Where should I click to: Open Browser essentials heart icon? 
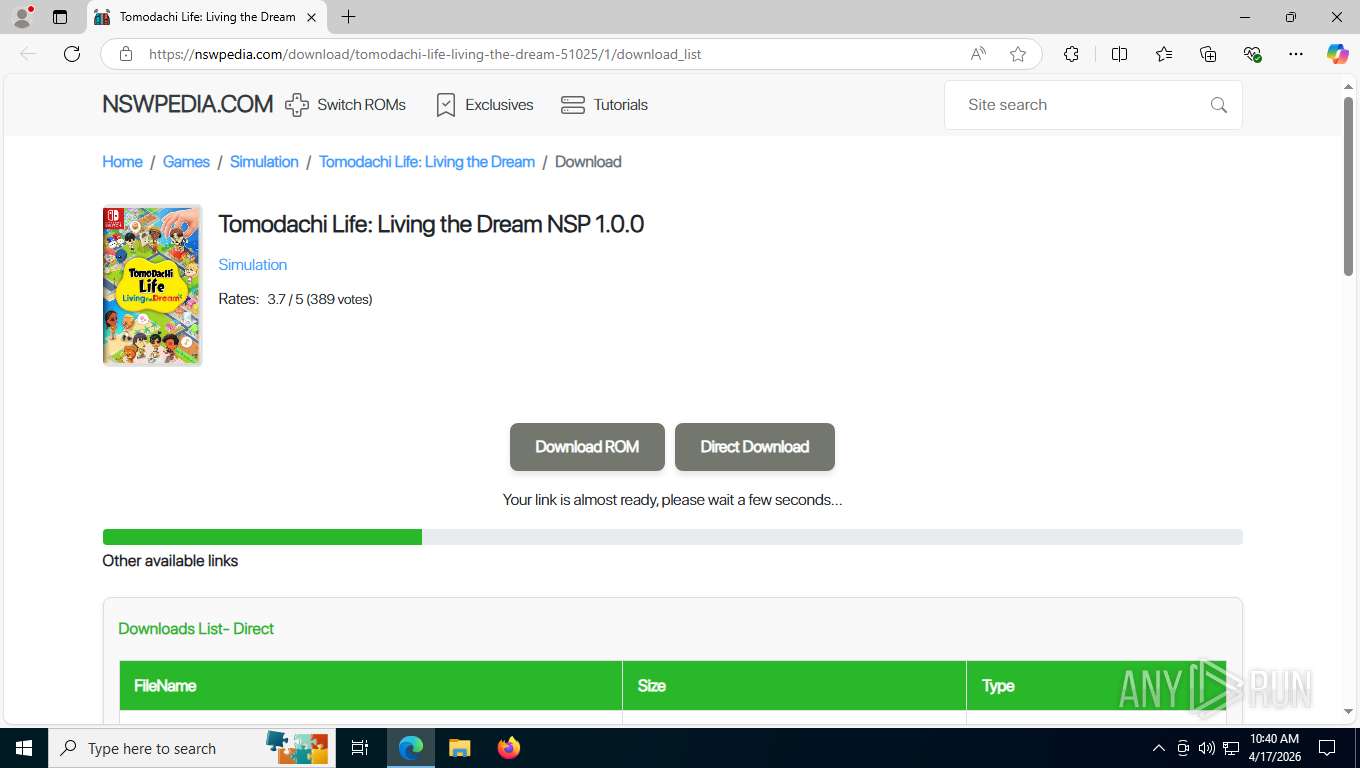point(1252,54)
